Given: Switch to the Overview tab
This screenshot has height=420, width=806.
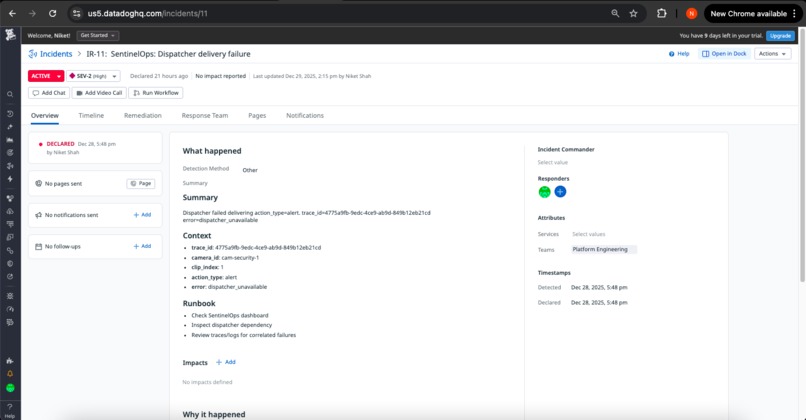Looking at the screenshot, I should point(45,116).
